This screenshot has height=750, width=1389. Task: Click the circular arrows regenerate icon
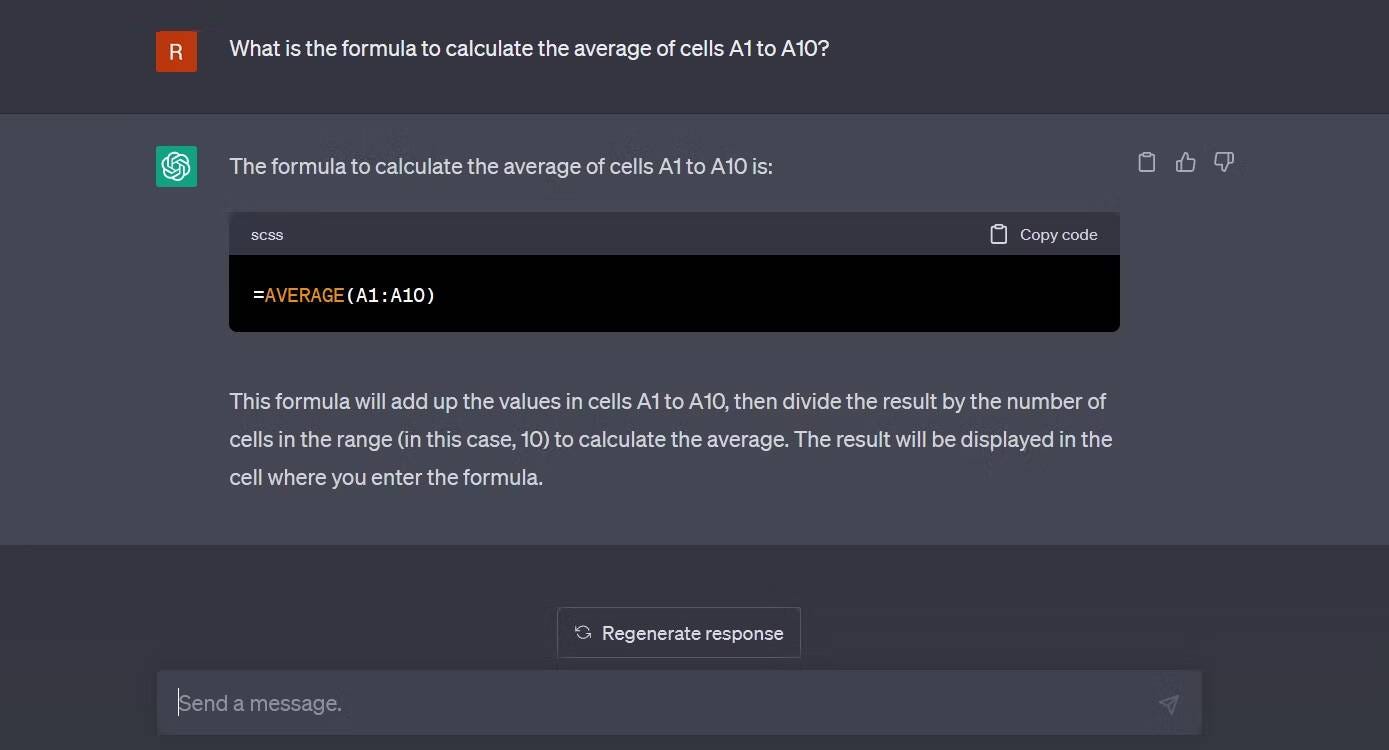(583, 633)
